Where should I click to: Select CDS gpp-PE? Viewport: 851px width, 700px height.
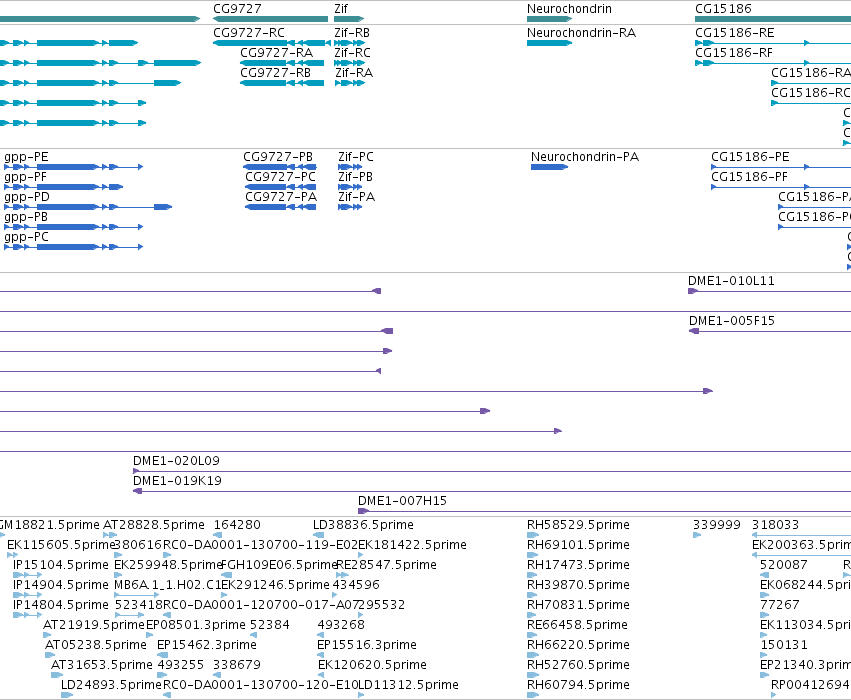pyautogui.click(x=73, y=167)
